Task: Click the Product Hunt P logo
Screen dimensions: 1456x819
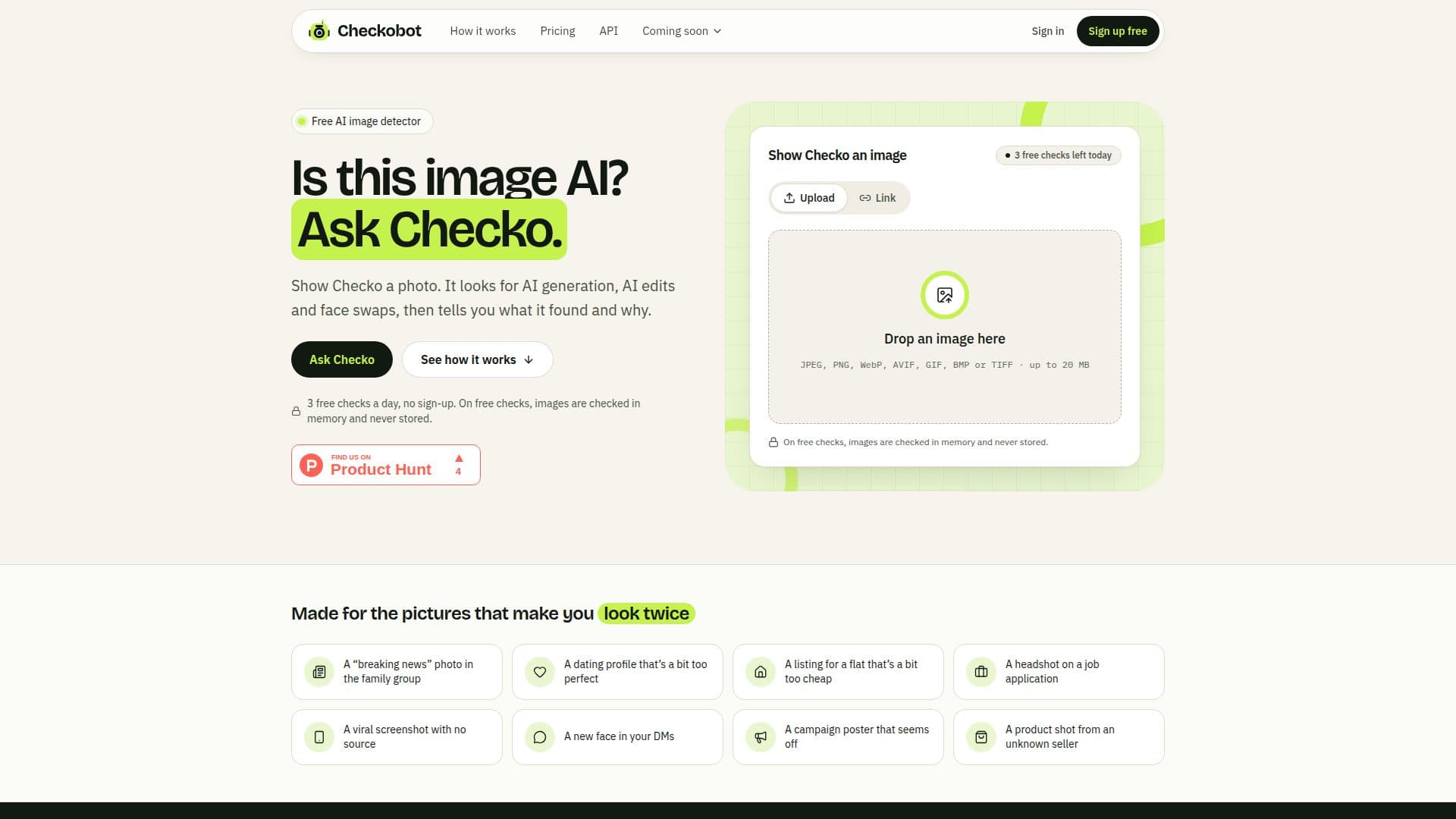Action: coord(311,465)
